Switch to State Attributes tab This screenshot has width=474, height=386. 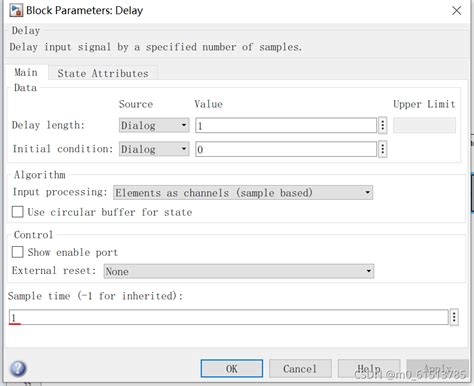[x=103, y=73]
